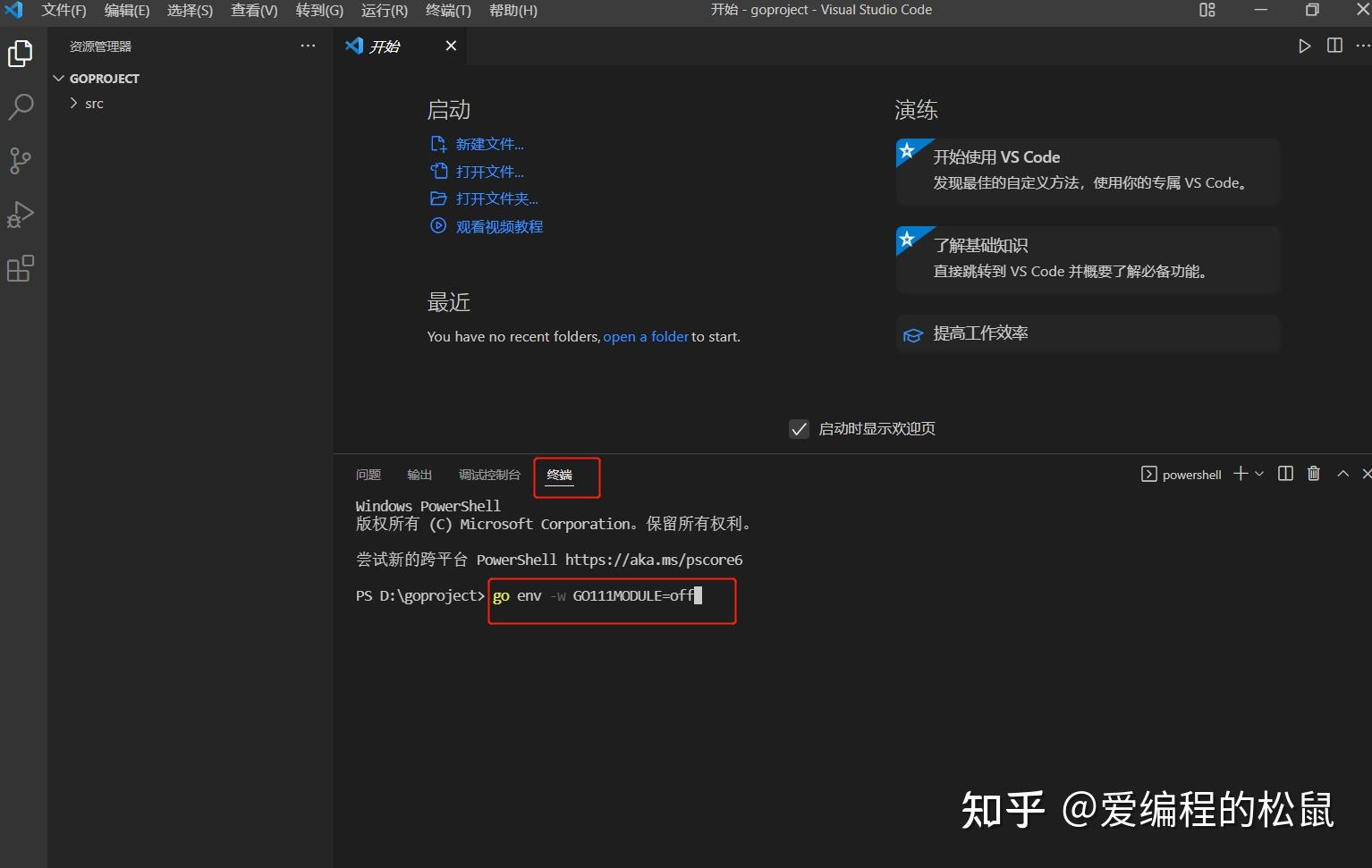1372x868 pixels.
Task: Open the 终端(T) menu
Action: (x=448, y=10)
